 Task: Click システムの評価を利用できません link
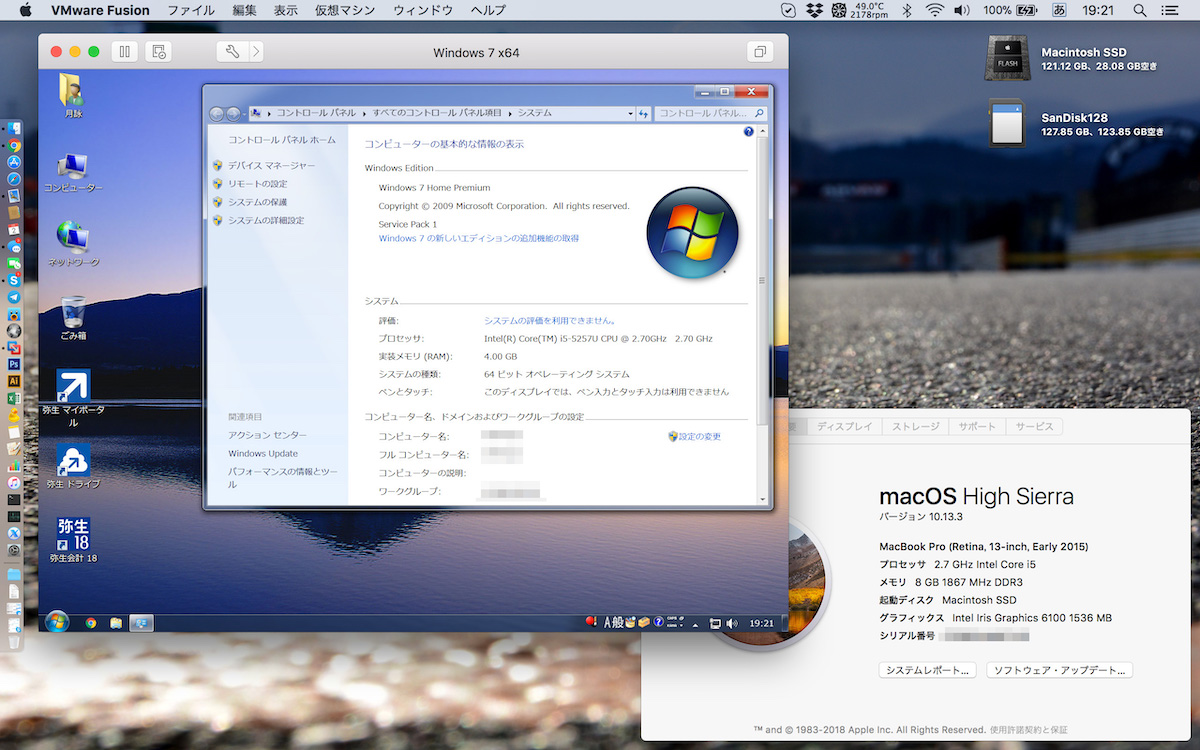pyautogui.click(x=550, y=320)
